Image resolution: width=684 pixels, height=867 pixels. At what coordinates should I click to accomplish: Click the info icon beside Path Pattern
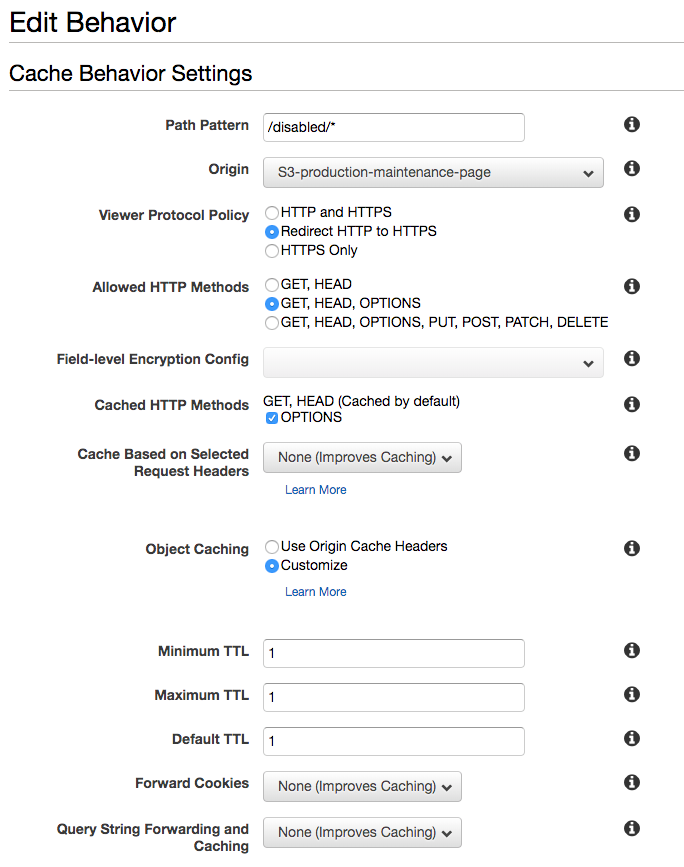pos(631,125)
